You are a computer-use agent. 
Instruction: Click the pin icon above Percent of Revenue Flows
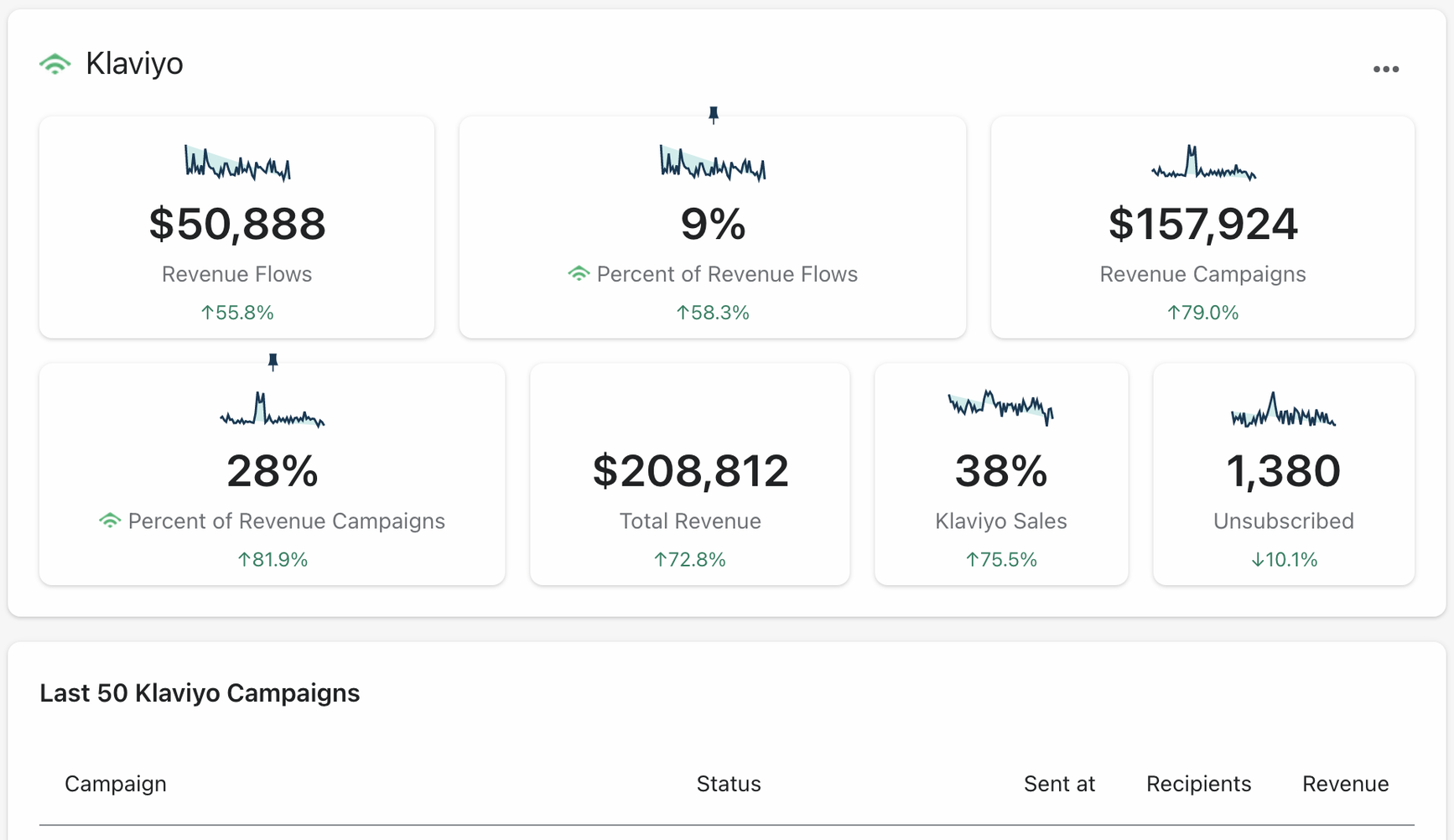714,115
